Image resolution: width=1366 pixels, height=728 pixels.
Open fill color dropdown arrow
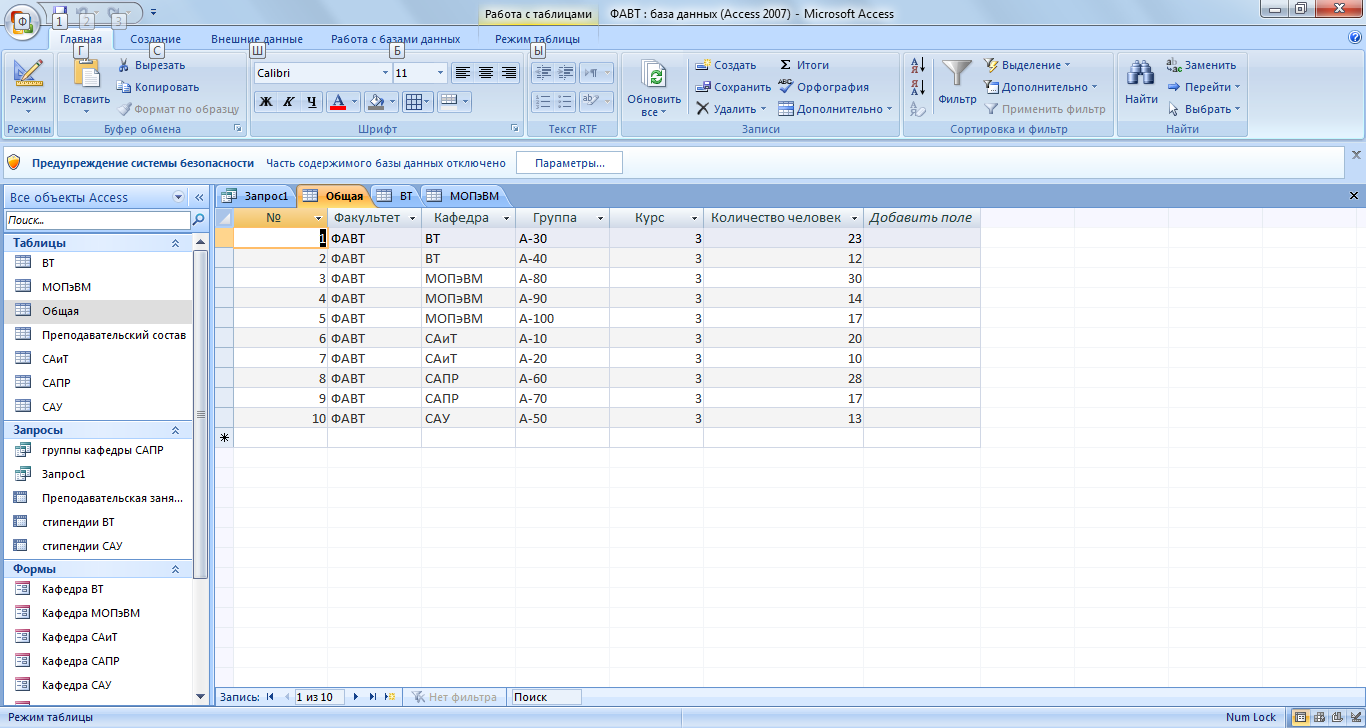point(392,101)
